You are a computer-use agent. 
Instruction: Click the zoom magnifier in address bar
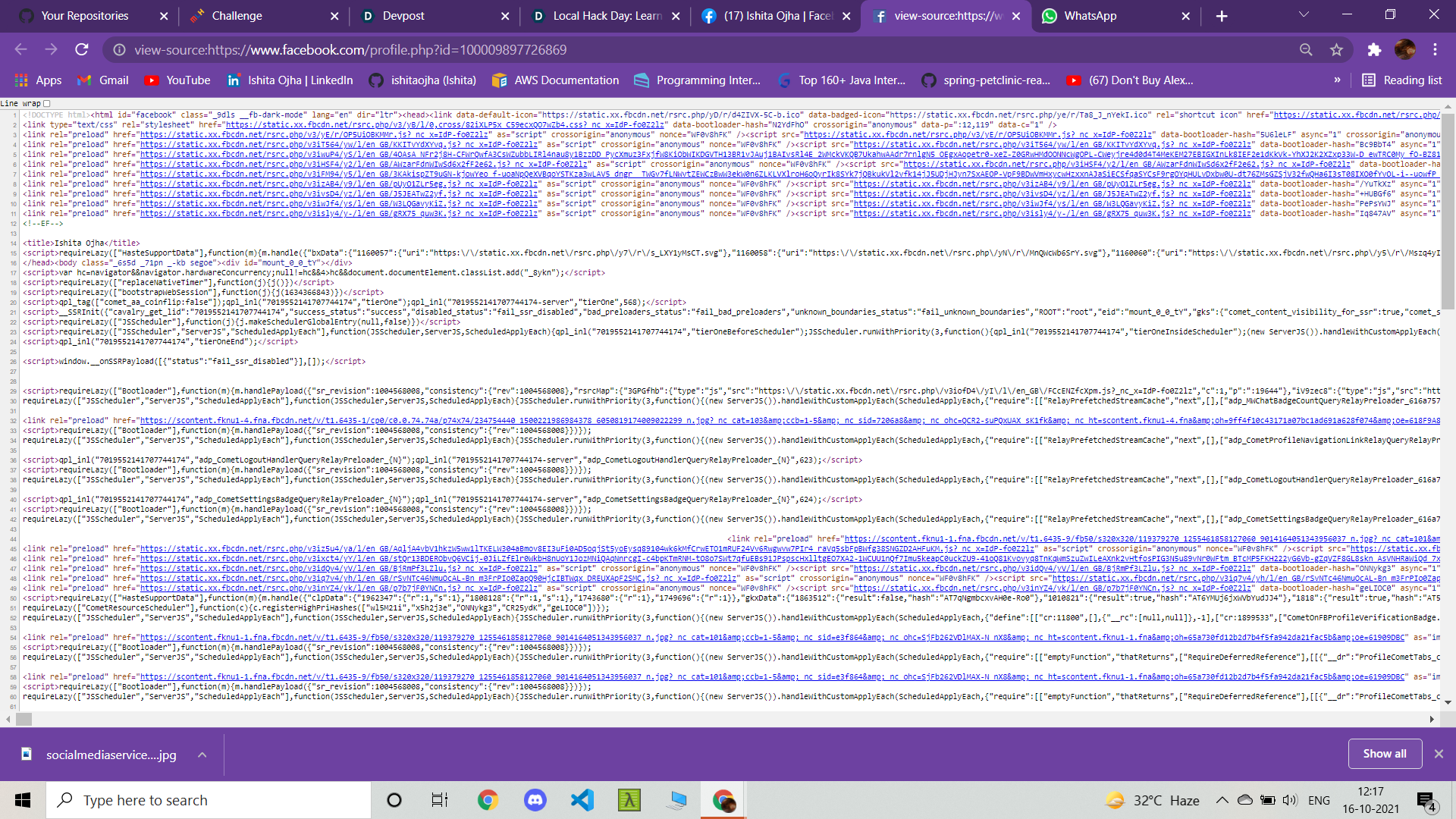[x=1306, y=50]
